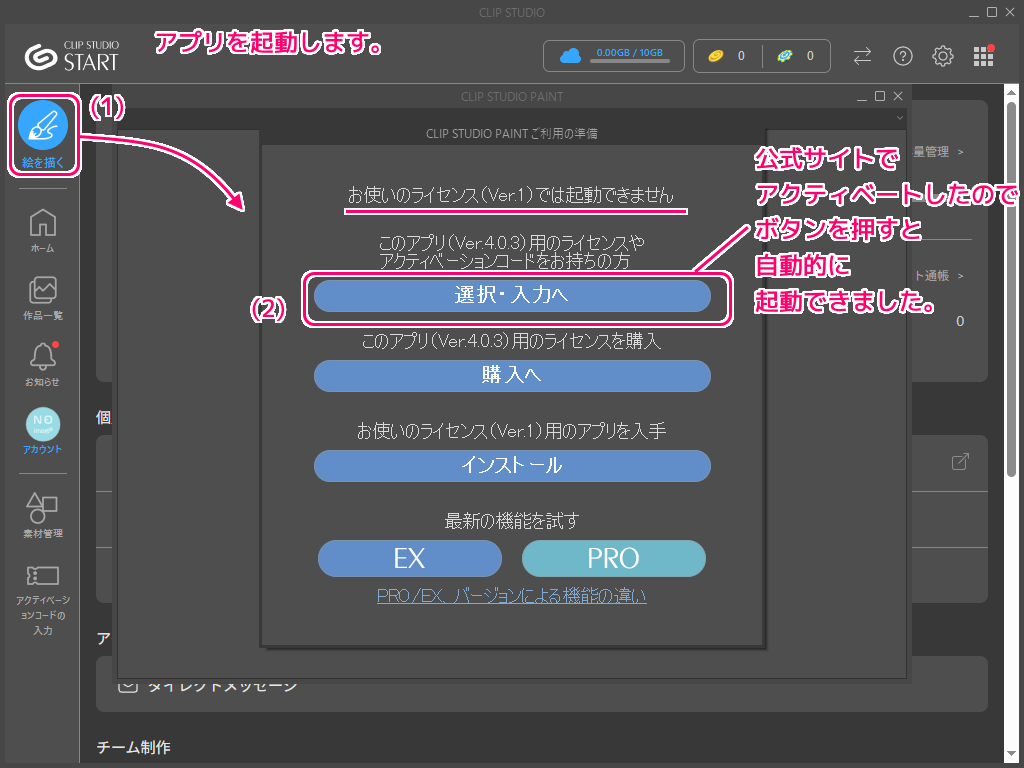
Task: Open the help question mark icon
Action: (903, 56)
